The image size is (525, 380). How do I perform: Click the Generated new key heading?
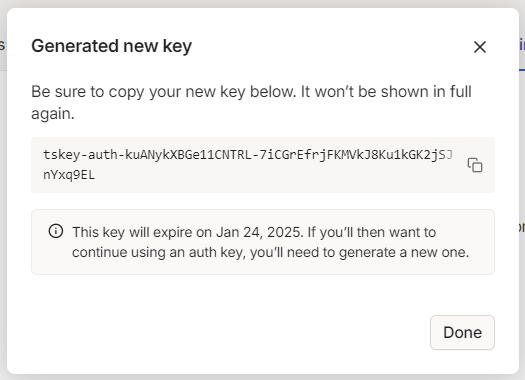(x=111, y=46)
